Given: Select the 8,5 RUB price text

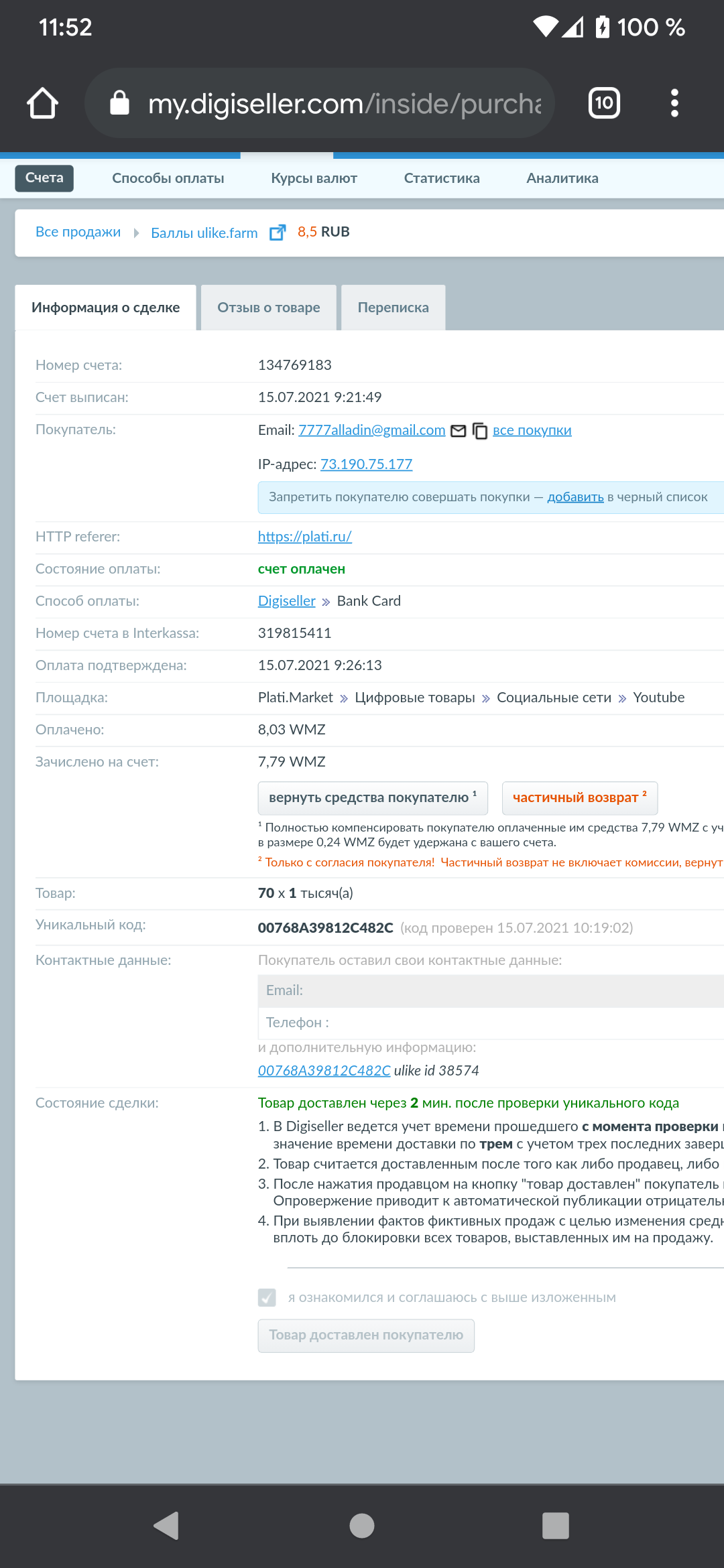Looking at the screenshot, I should (x=324, y=232).
